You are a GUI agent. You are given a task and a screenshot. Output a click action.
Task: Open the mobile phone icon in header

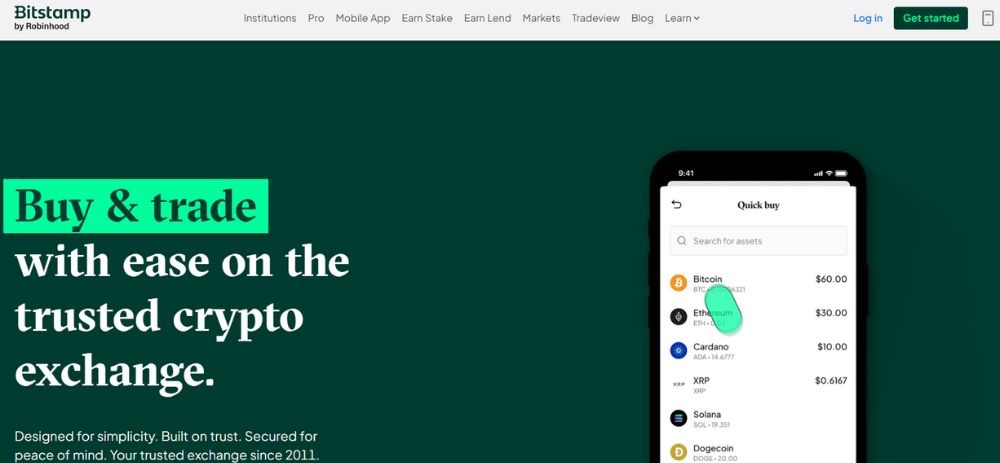987,18
